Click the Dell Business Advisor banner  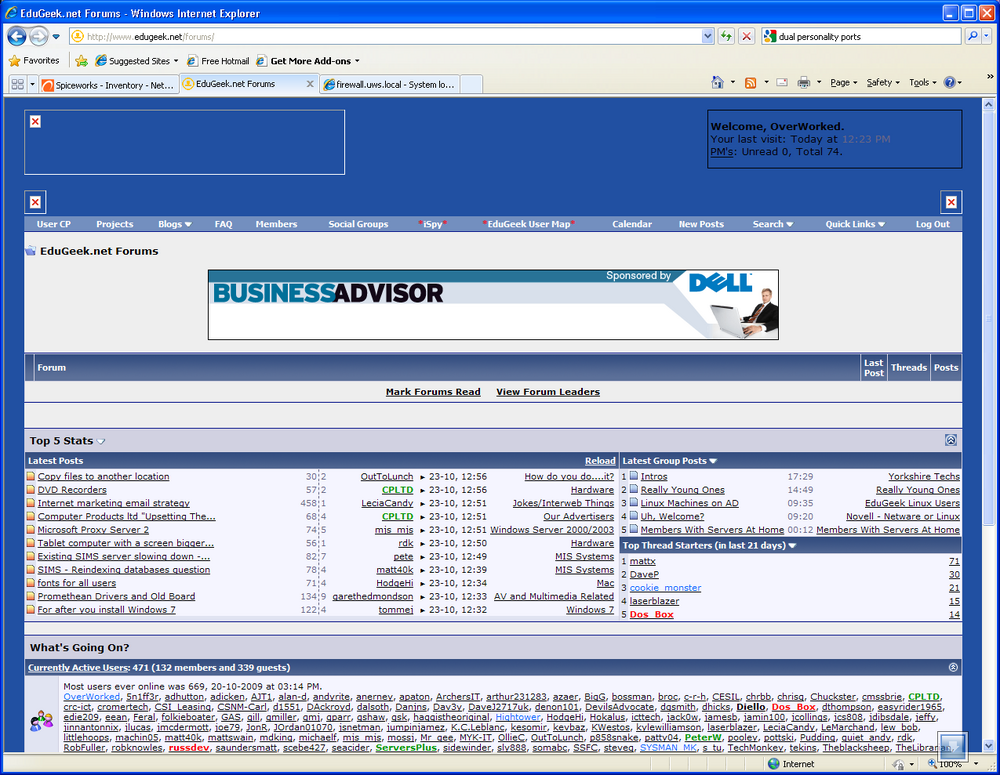pyautogui.click(x=493, y=304)
